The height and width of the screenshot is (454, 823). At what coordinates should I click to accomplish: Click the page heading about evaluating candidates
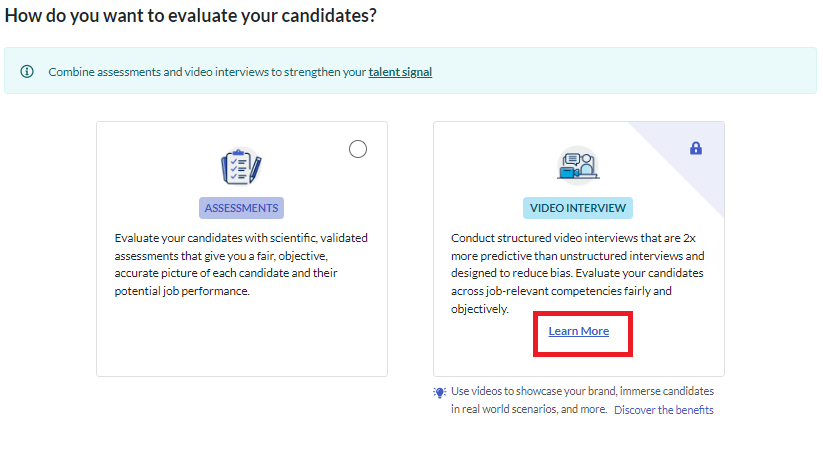click(191, 15)
